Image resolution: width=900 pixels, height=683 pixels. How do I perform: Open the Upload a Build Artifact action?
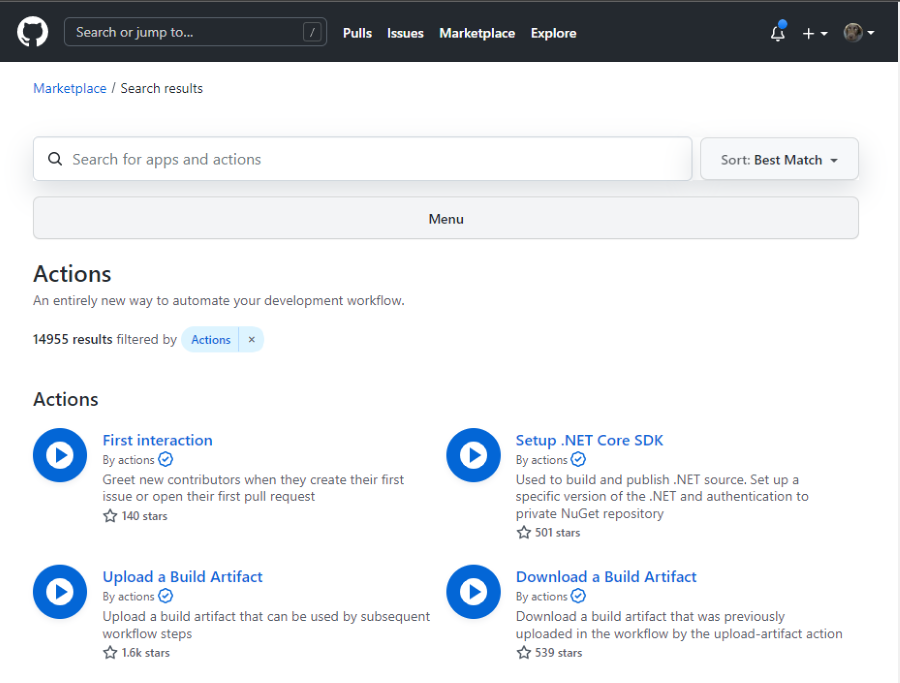tap(183, 577)
